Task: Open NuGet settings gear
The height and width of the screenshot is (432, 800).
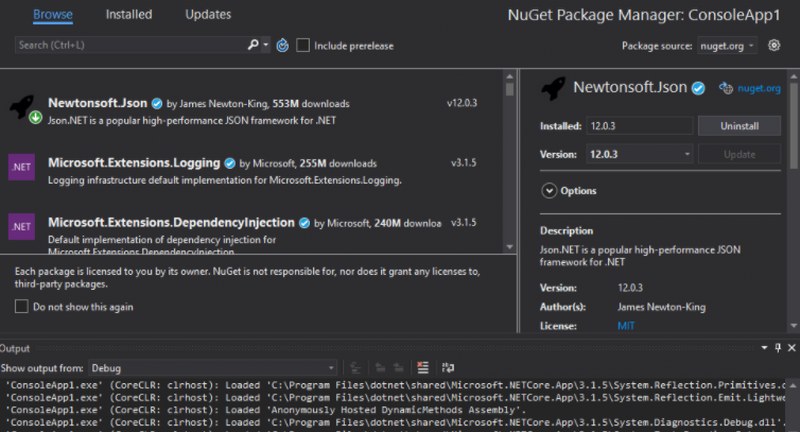Action: [774, 45]
